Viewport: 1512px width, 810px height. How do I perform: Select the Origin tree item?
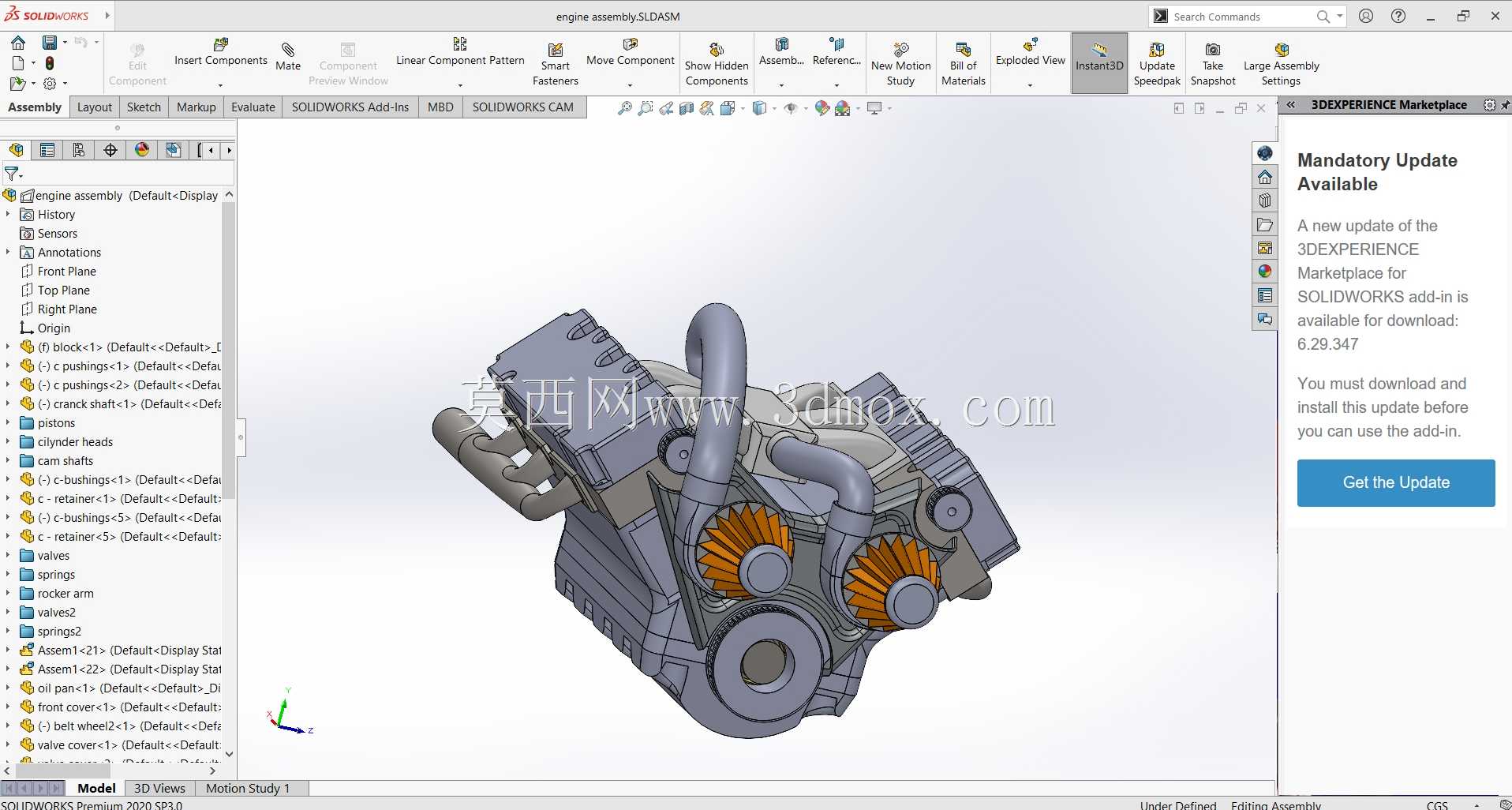pos(54,328)
